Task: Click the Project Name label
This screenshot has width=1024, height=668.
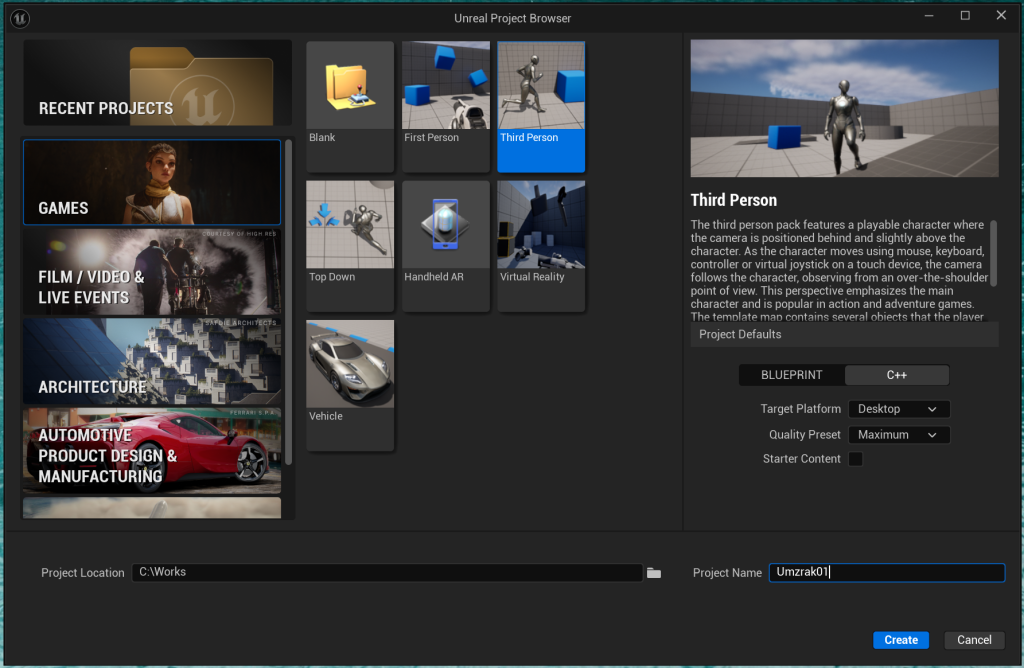Action: click(x=727, y=573)
